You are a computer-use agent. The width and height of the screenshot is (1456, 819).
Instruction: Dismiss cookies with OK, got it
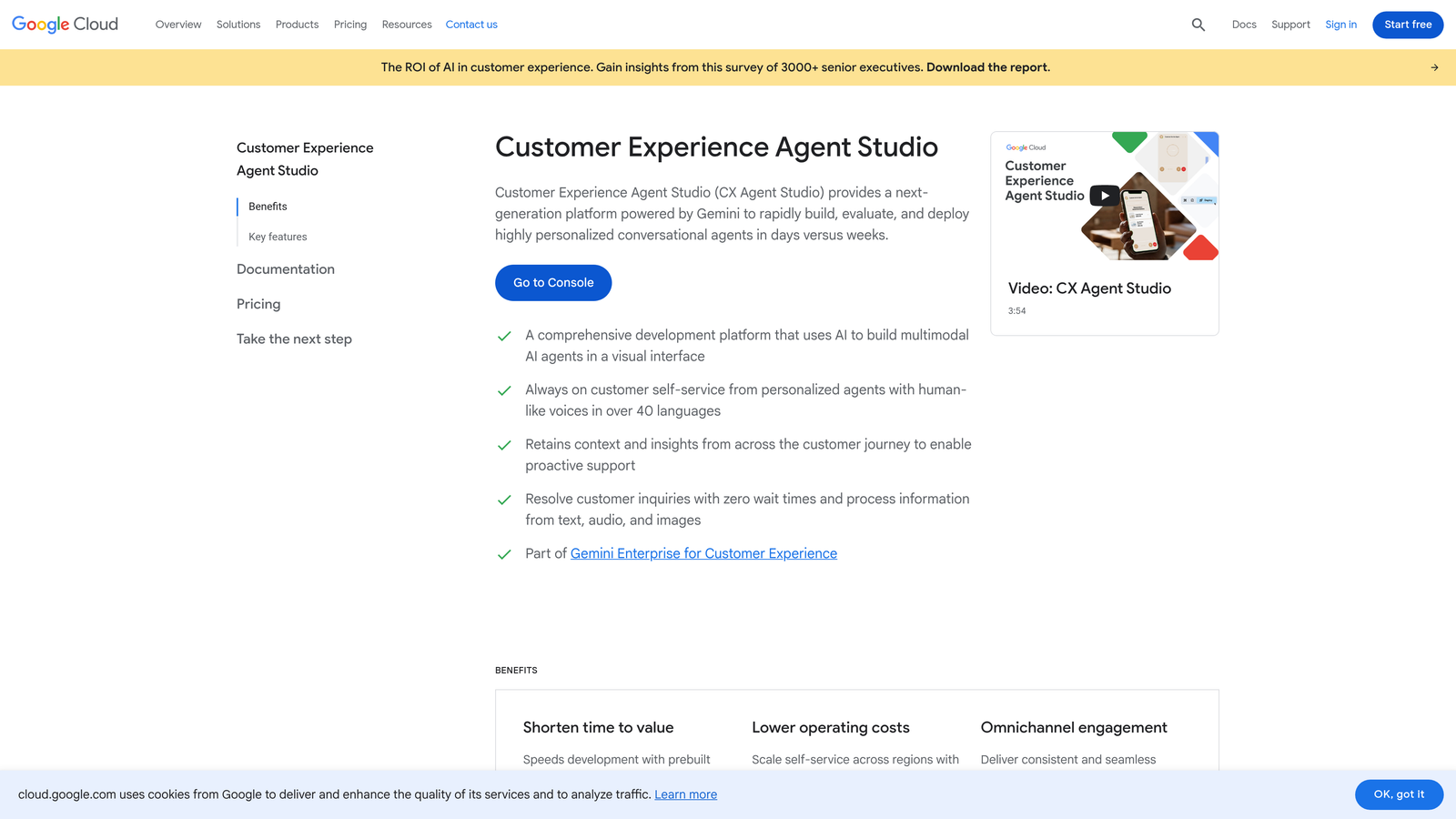(1399, 794)
